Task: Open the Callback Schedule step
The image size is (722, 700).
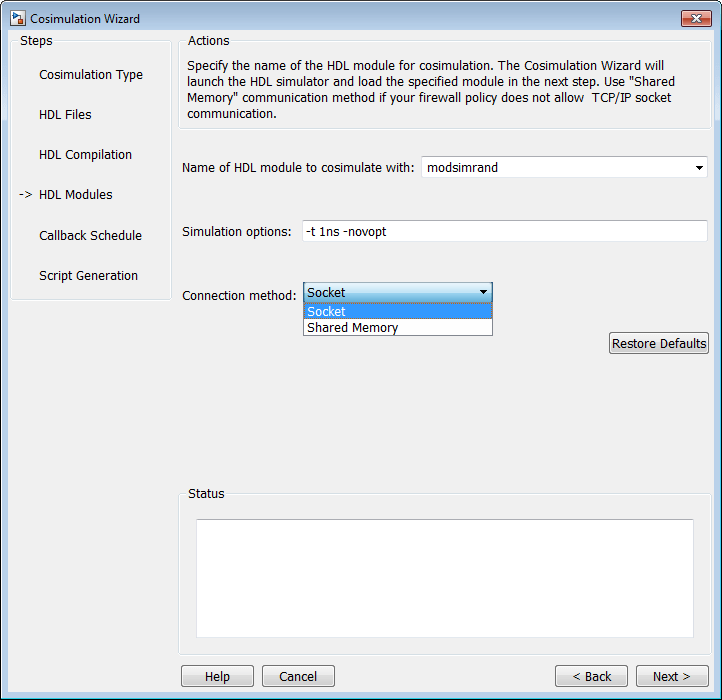Action: (x=90, y=236)
